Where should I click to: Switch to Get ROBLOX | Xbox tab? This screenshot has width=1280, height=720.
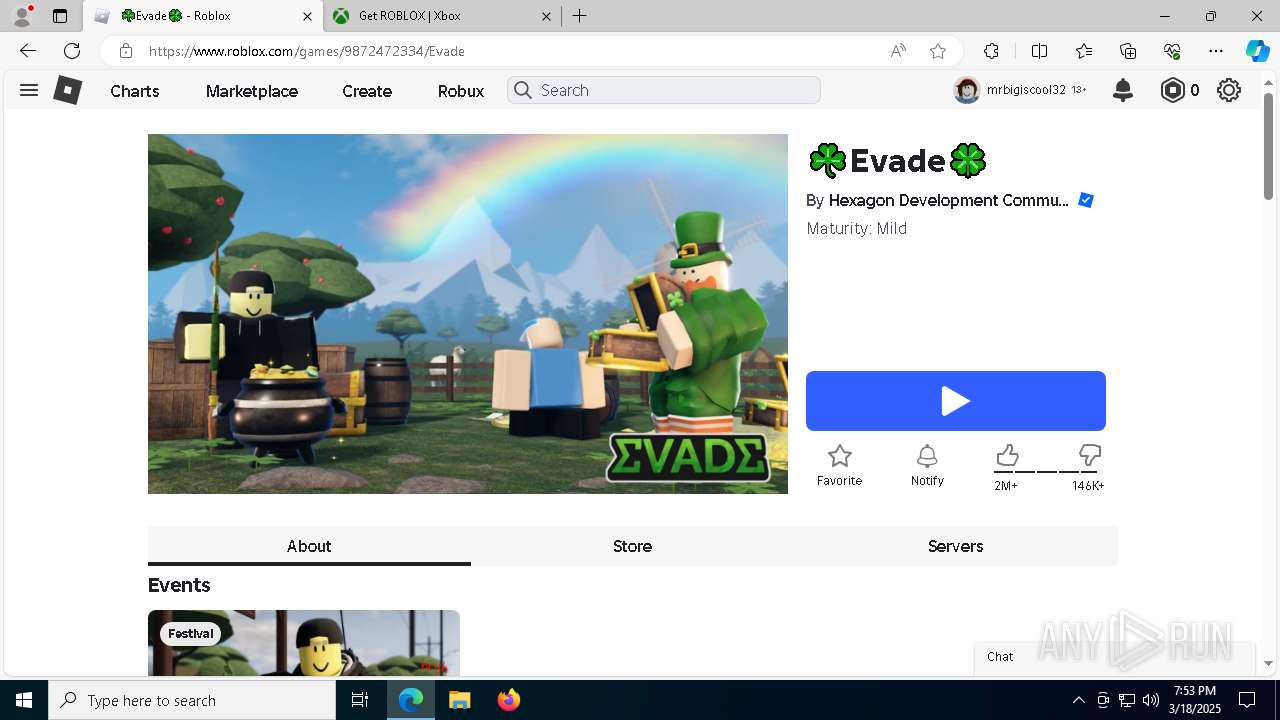point(441,16)
